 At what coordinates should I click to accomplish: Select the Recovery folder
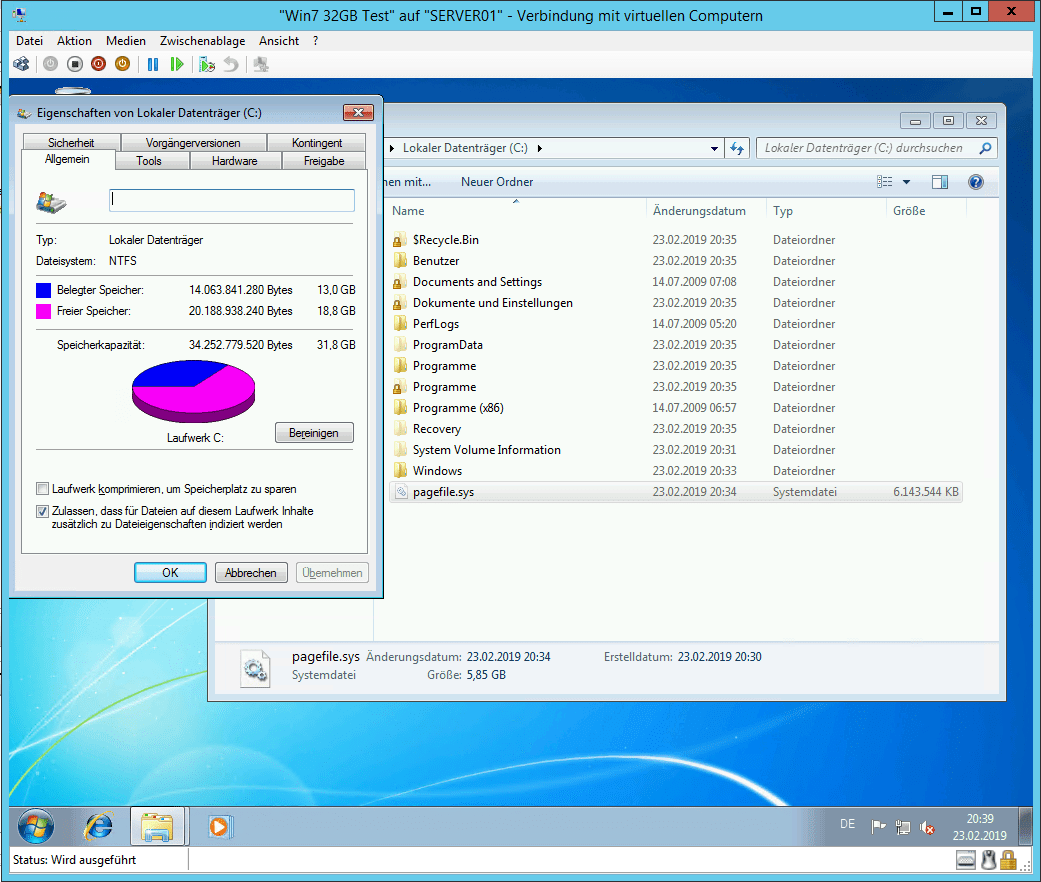(x=436, y=429)
